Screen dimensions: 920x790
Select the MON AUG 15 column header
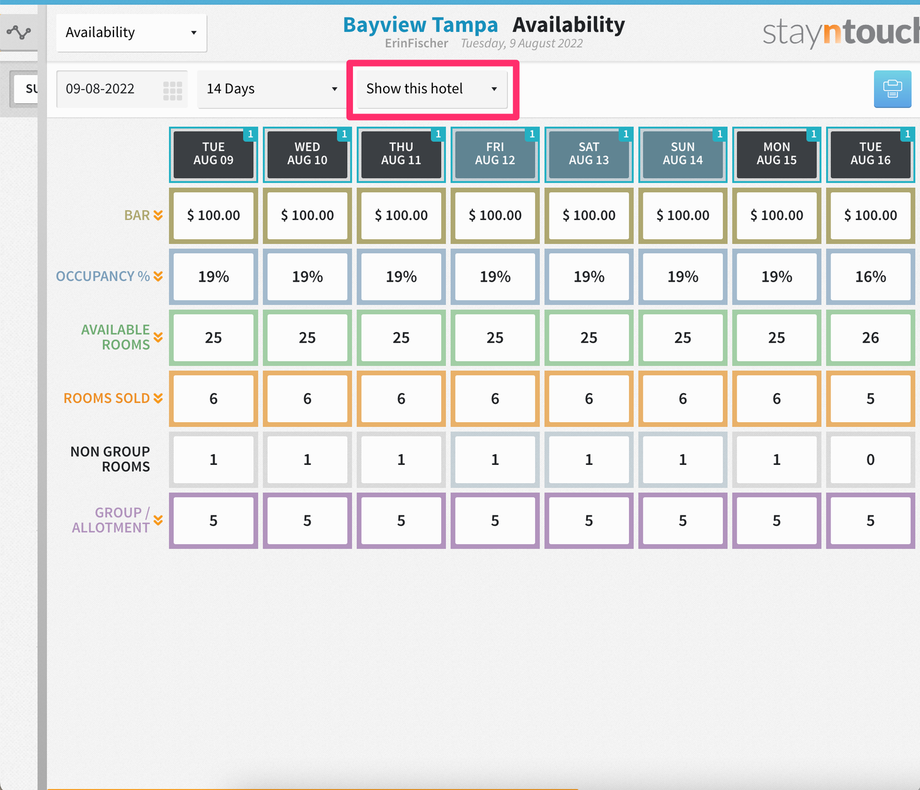pos(777,154)
